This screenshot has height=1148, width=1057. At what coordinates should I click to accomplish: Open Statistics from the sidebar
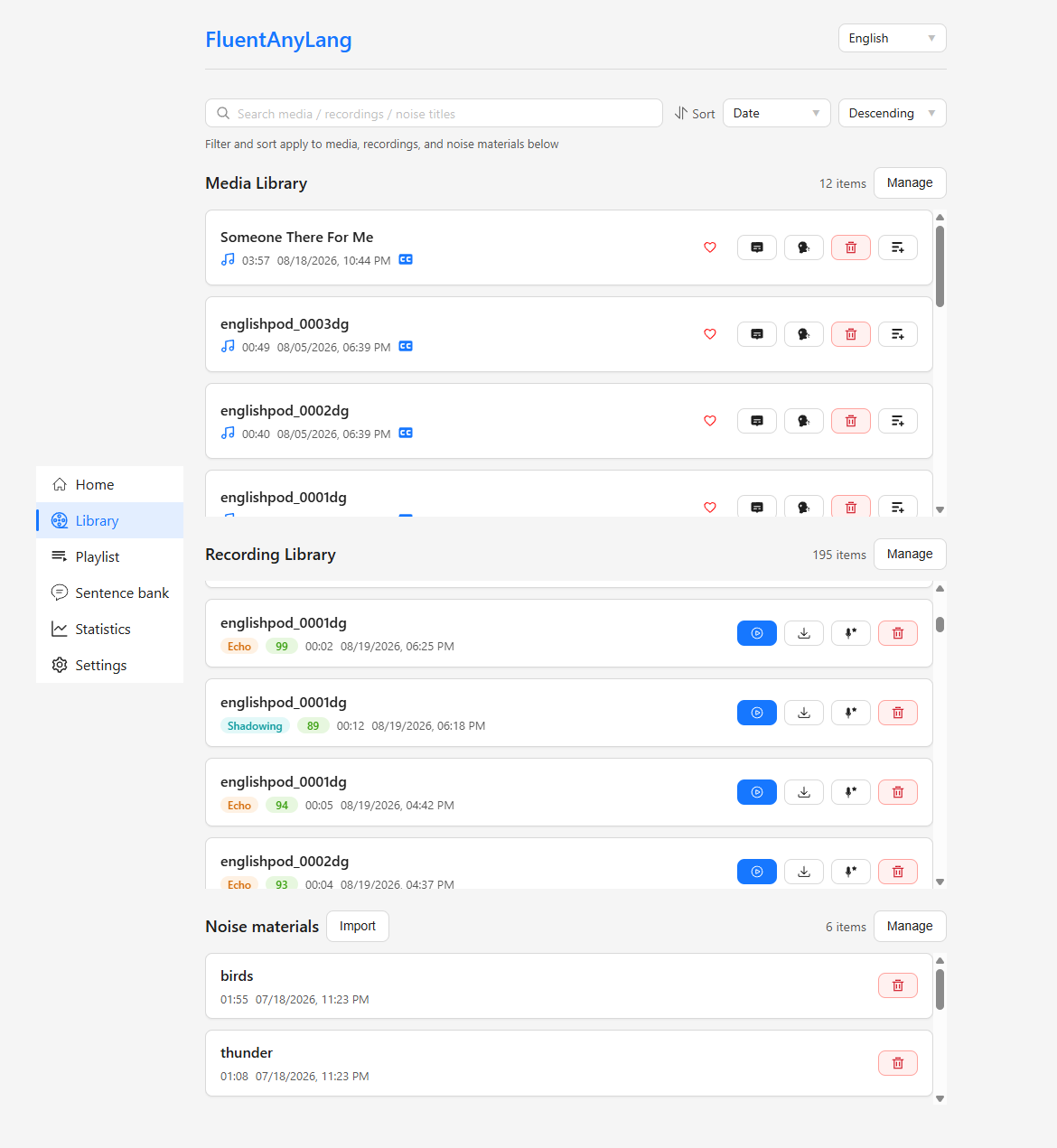(x=109, y=629)
